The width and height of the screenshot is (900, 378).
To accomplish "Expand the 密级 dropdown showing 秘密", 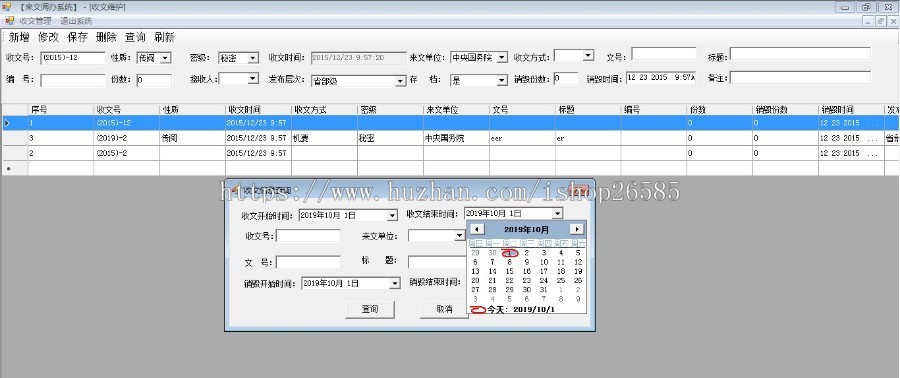I will [x=253, y=57].
